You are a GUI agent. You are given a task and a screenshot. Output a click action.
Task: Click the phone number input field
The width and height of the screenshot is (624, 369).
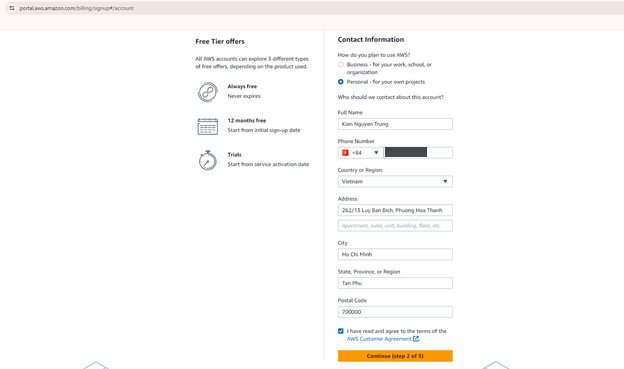418,152
